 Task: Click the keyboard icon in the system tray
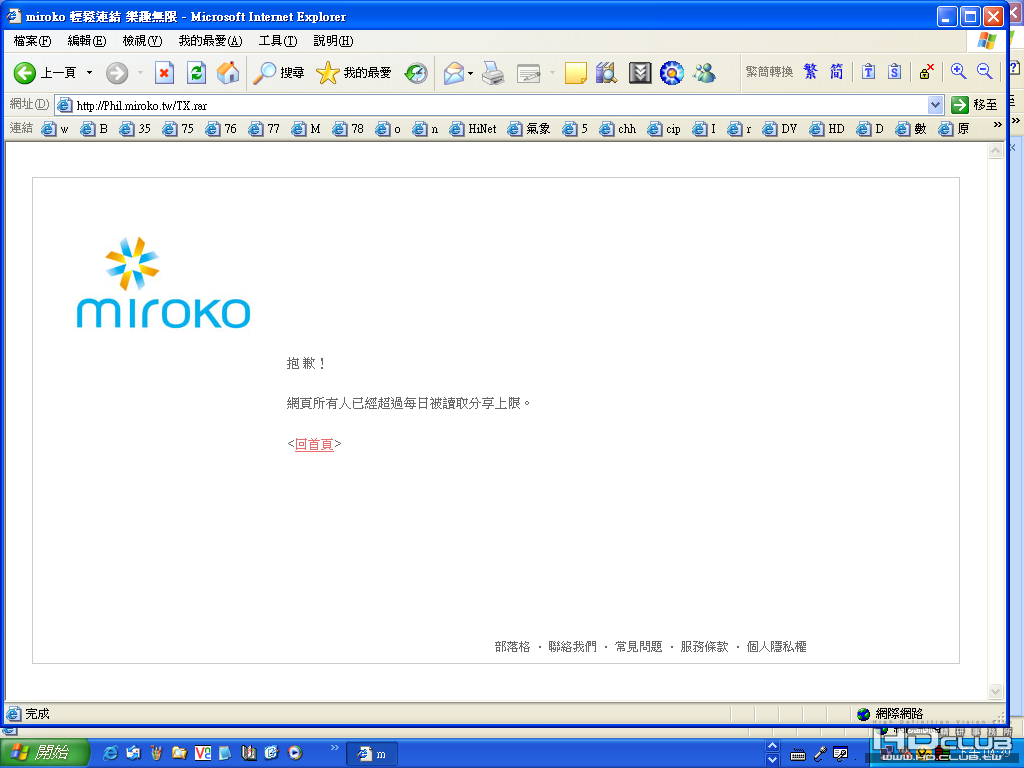coord(797,756)
